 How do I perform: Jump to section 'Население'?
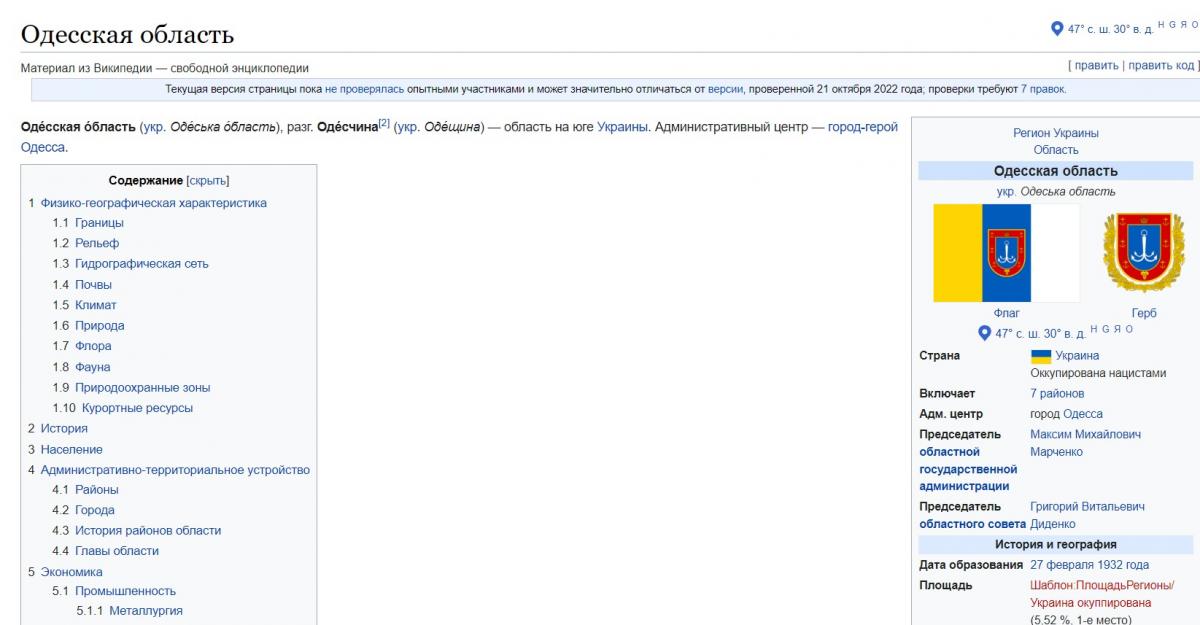(71, 450)
